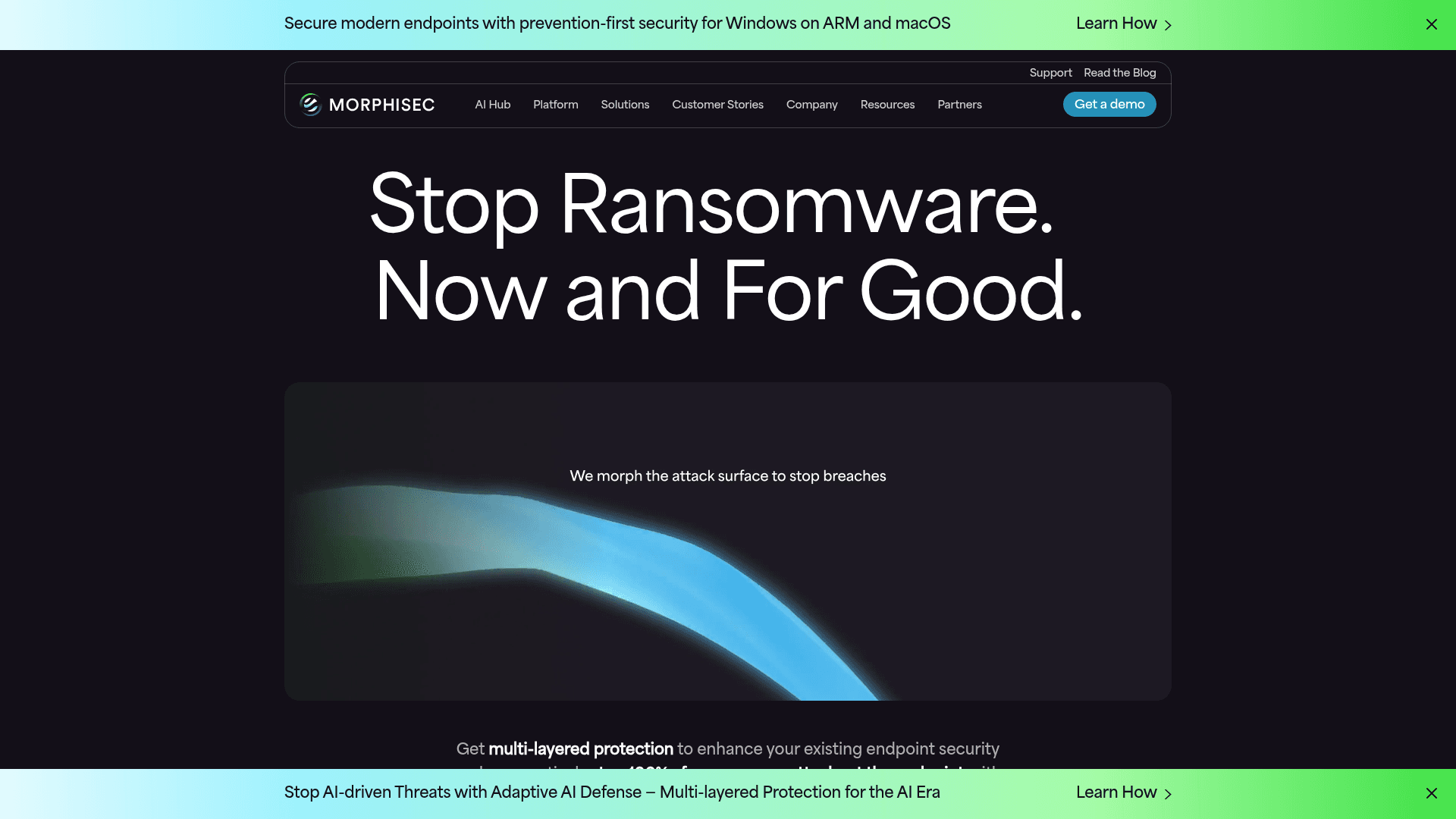Click the Morphisec logo icon
Viewport: 1456px width, 819px height.
click(x=310, y=105)
